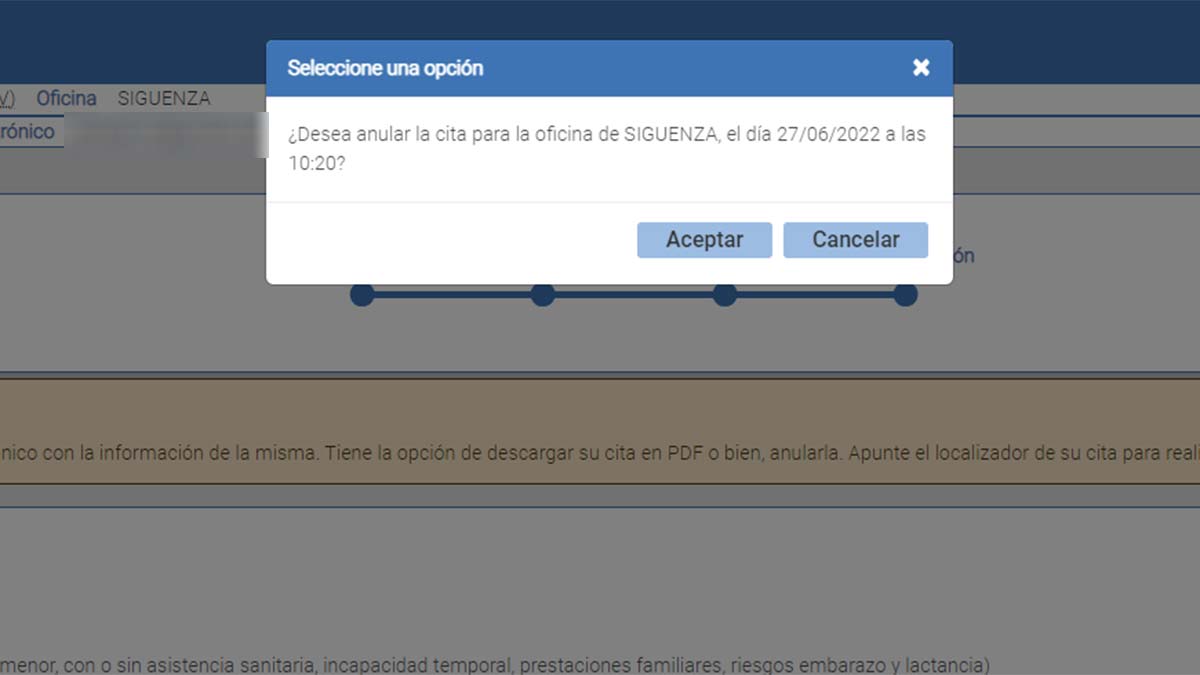Click the underlined link left of 'Oficina'
This screenshot has height=675, width=1200.
coord(7,98)
